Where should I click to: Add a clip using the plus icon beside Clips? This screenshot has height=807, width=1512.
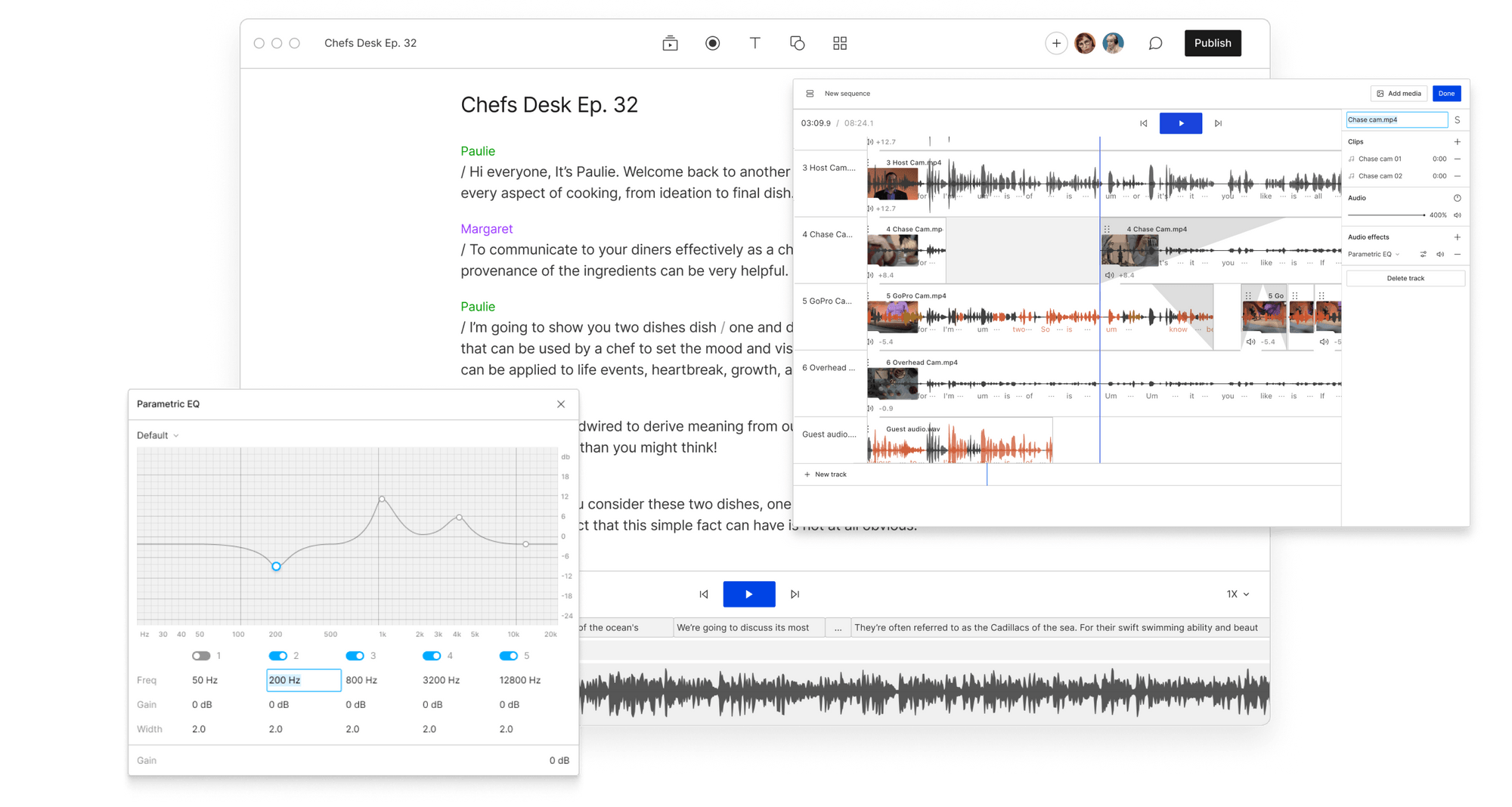tap(1458, 141)
